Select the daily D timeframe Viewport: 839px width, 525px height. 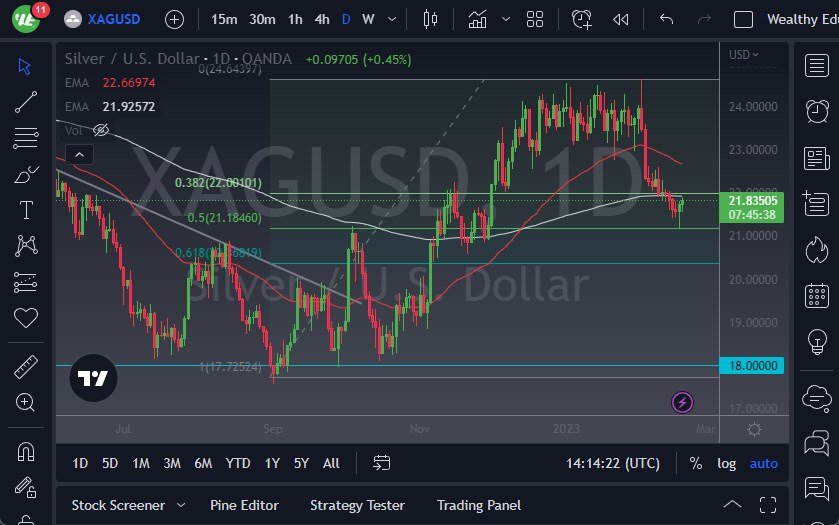coord(346,20)
